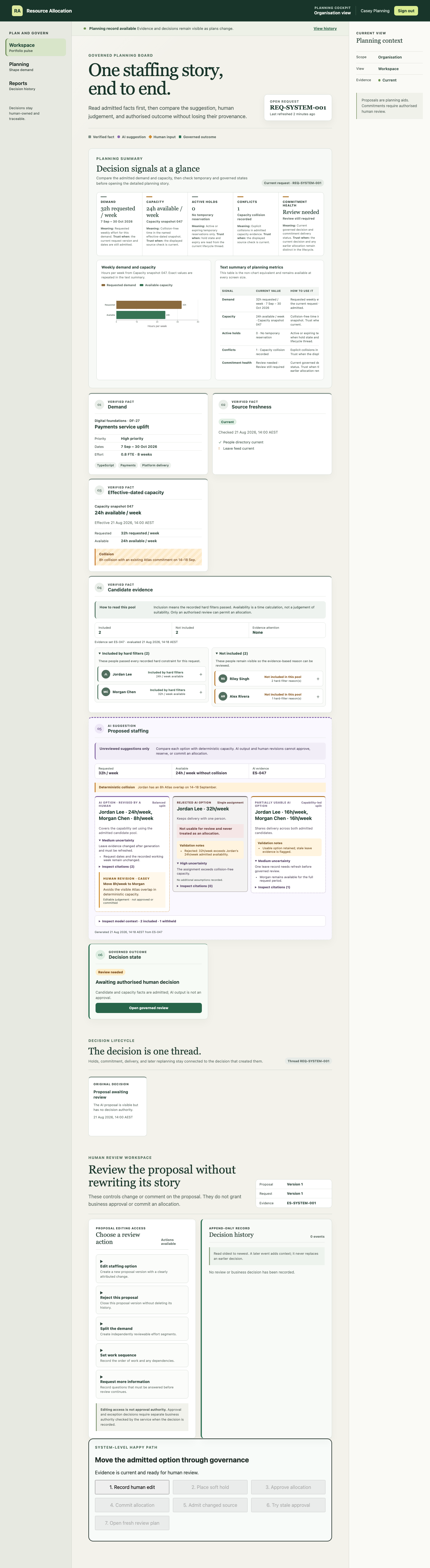Expand the Request more information action
This screenshot has height=1568, width=430.
click(142, 1384)
